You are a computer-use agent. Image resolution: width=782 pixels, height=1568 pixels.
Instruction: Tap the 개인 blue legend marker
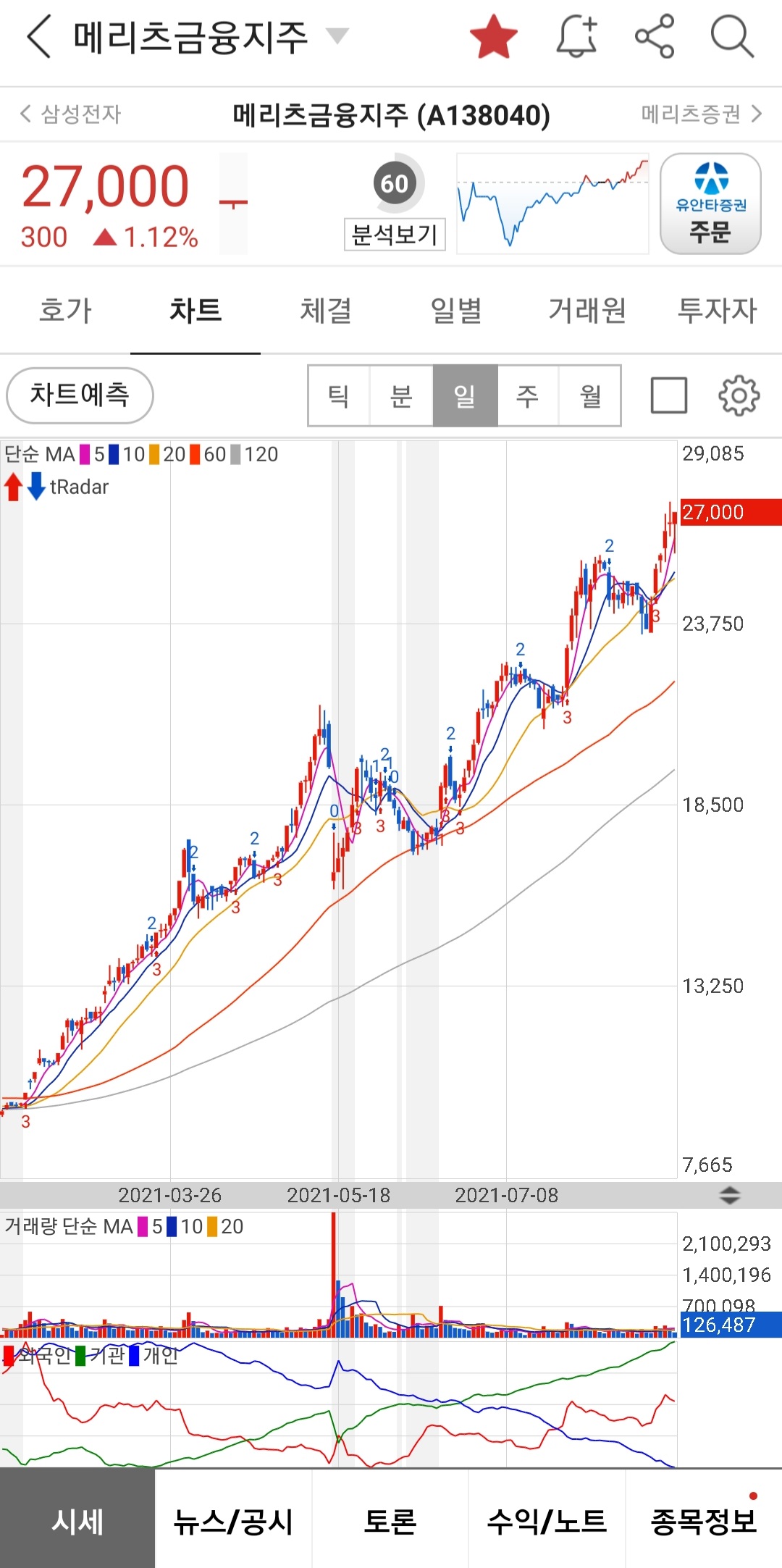tap(134, 1355)
